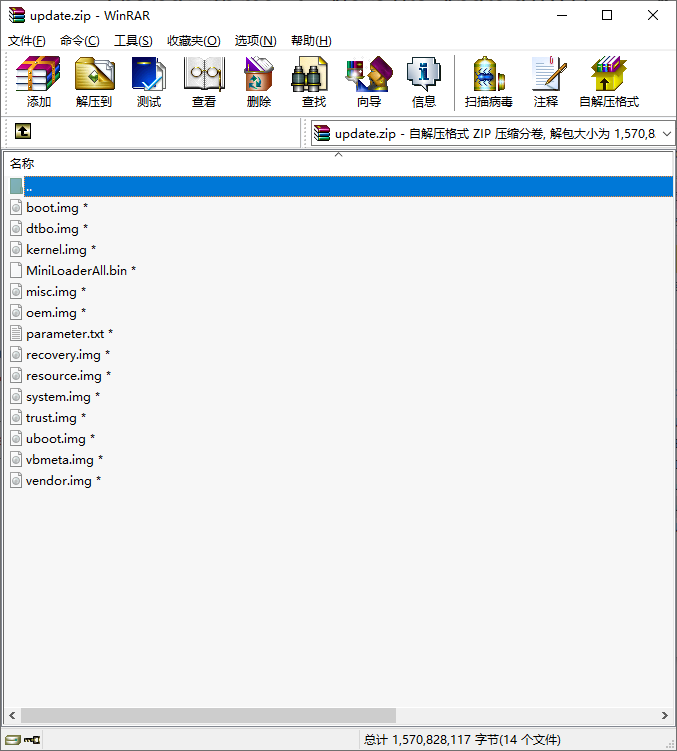Click the key password icon in status bar
This screenshot has width=677, height=751.
[x=32, y=740]
